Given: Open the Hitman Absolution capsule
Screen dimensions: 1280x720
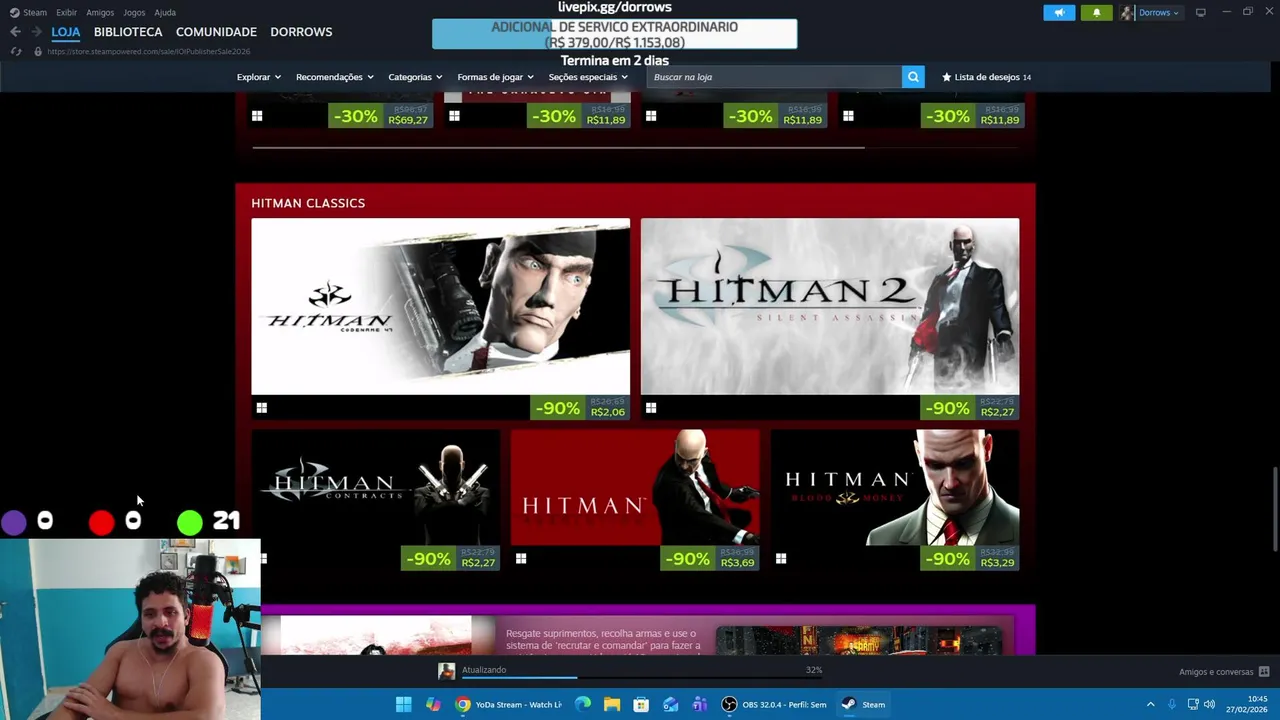Looking at the screenshot, I should pyautogui.click(x=635, y=488).
